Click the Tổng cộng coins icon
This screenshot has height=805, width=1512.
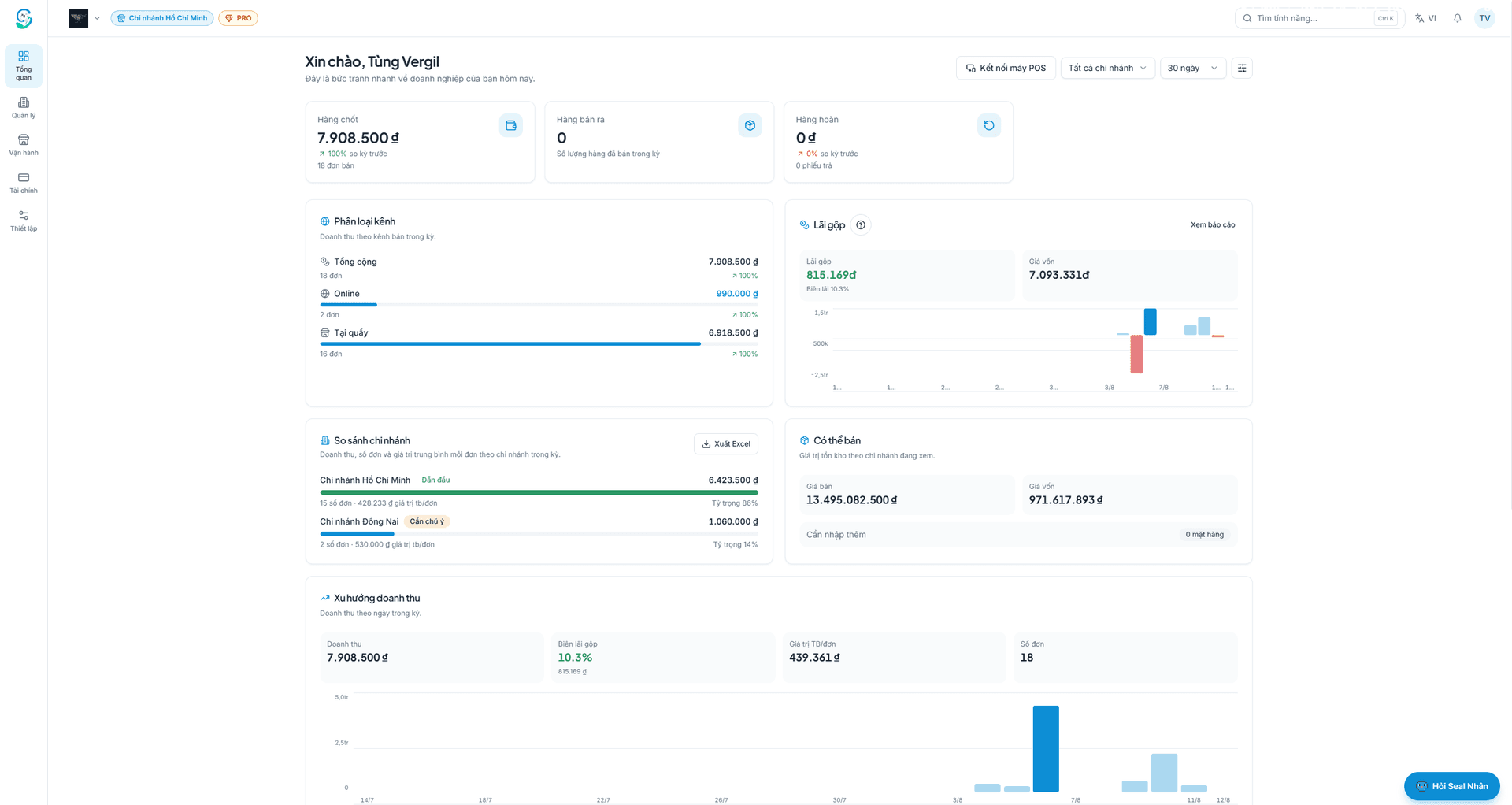pyautogui.click(x=324, y=262)
